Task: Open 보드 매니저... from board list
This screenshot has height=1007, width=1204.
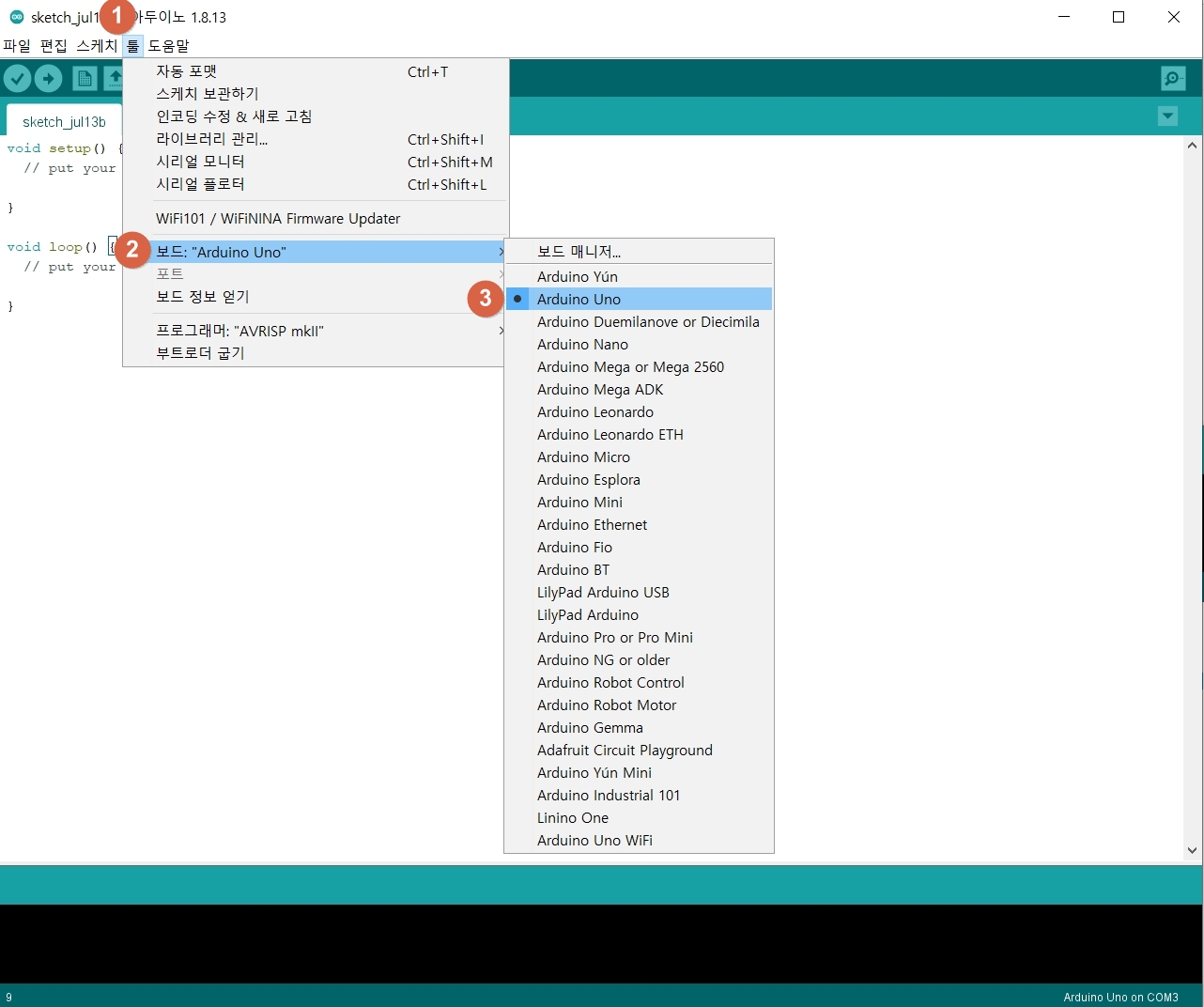Action: point(639,251)
